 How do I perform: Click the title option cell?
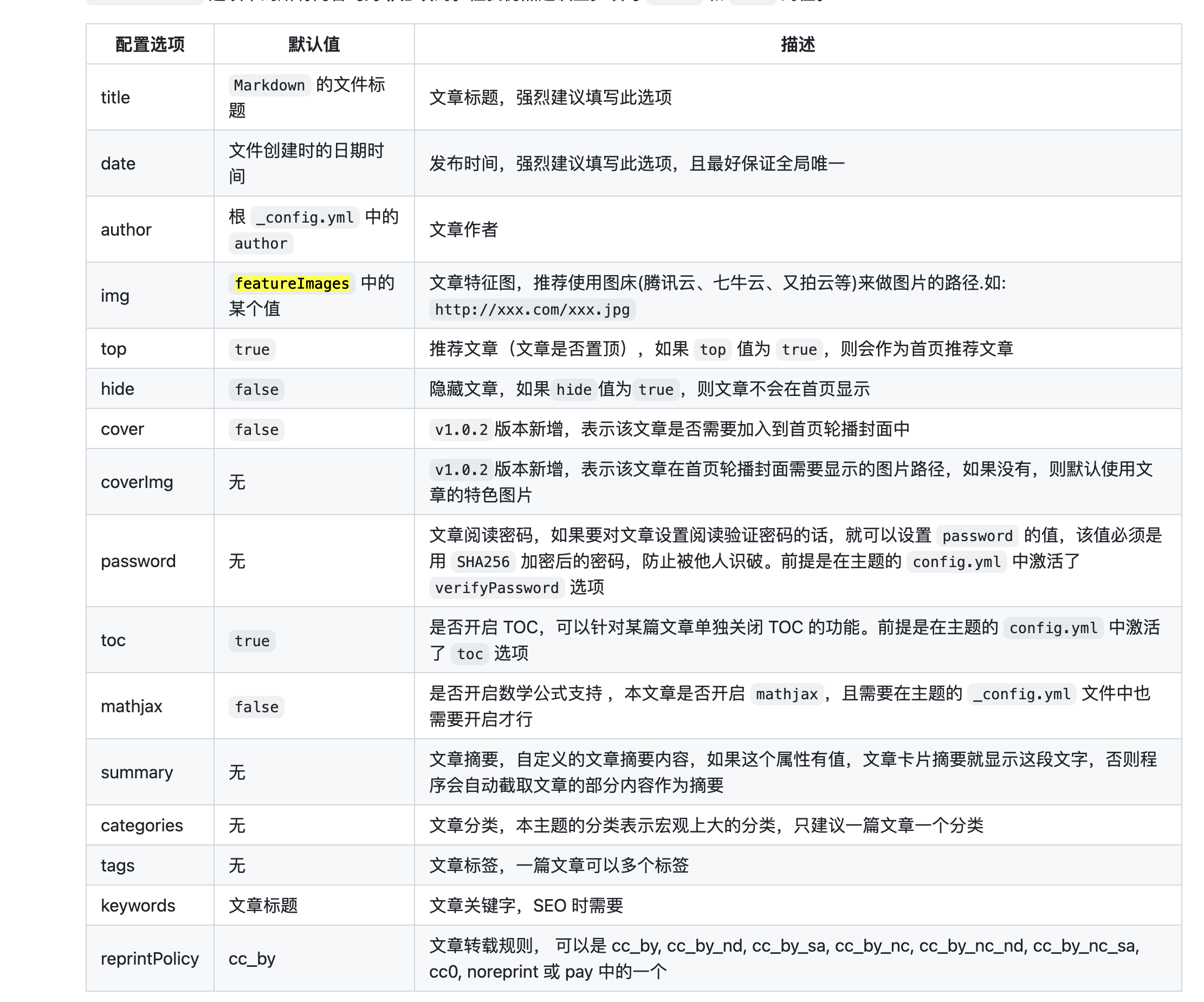[x=115, y=97]
